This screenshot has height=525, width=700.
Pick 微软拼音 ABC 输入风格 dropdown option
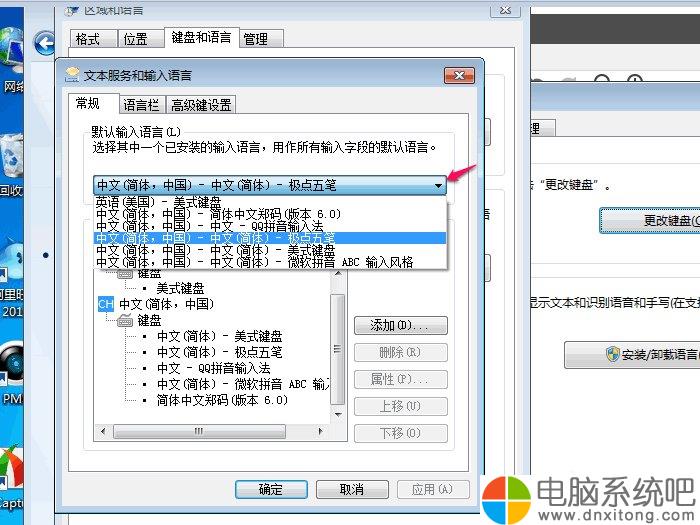tap(270, 262)
